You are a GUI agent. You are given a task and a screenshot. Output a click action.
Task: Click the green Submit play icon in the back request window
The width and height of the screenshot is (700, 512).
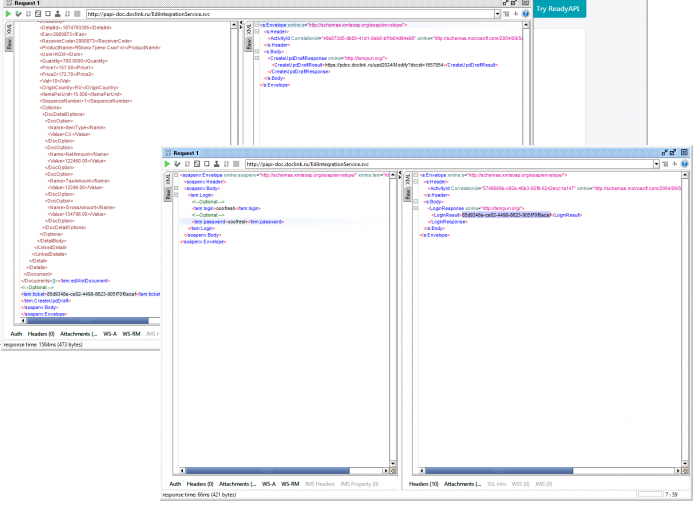8,14
